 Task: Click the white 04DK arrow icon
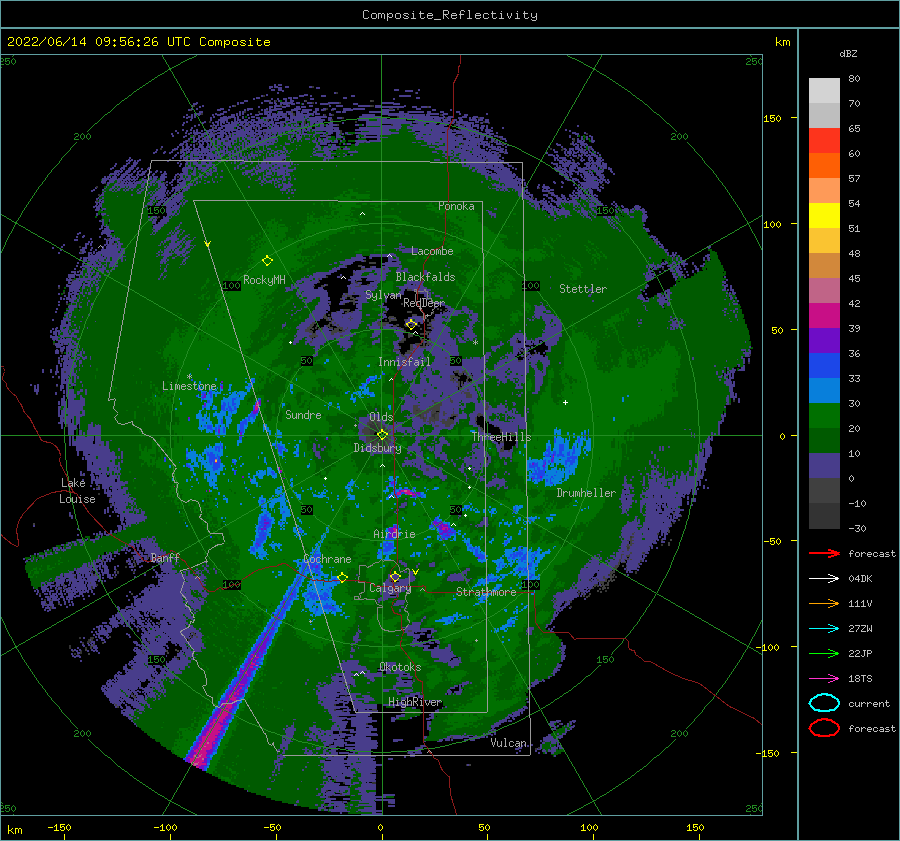pyautogui.click(x=824, y=578)
